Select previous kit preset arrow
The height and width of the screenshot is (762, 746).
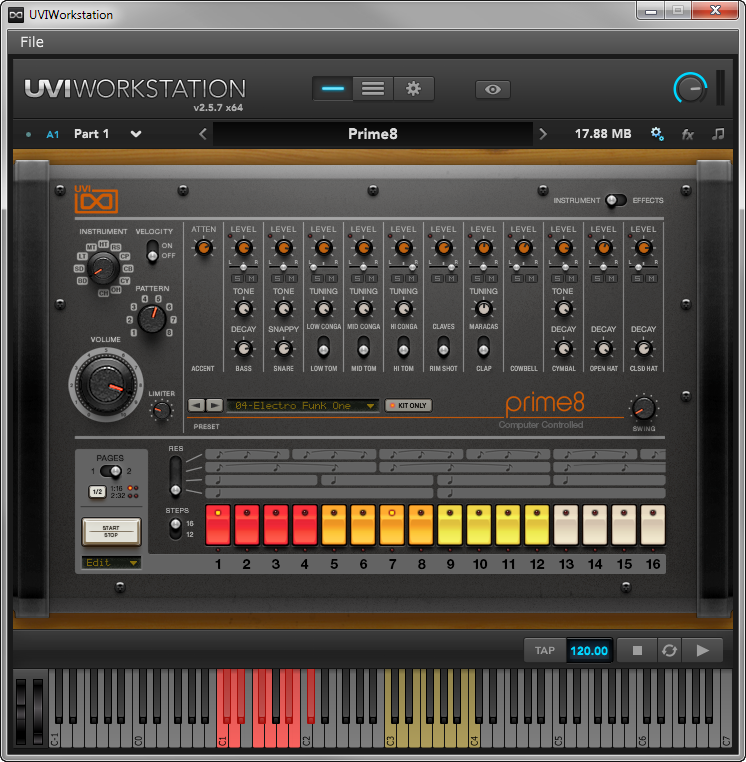[x=196, y=405]
